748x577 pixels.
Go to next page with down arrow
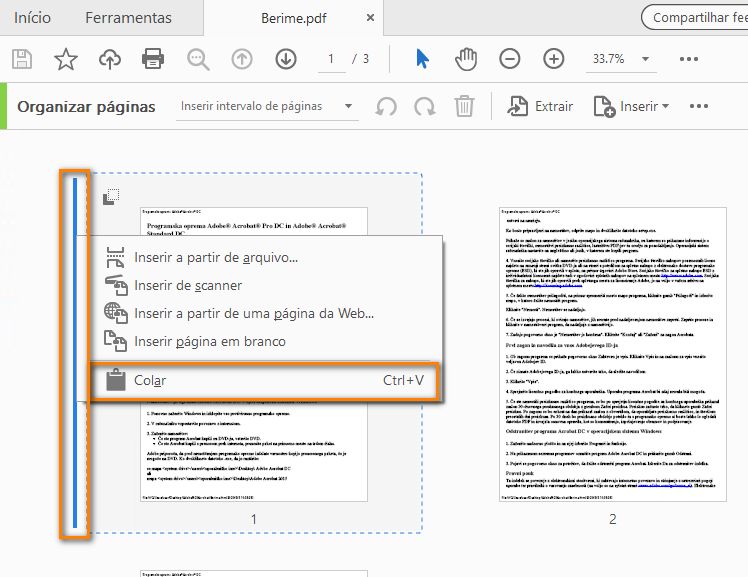click(286, 59)
